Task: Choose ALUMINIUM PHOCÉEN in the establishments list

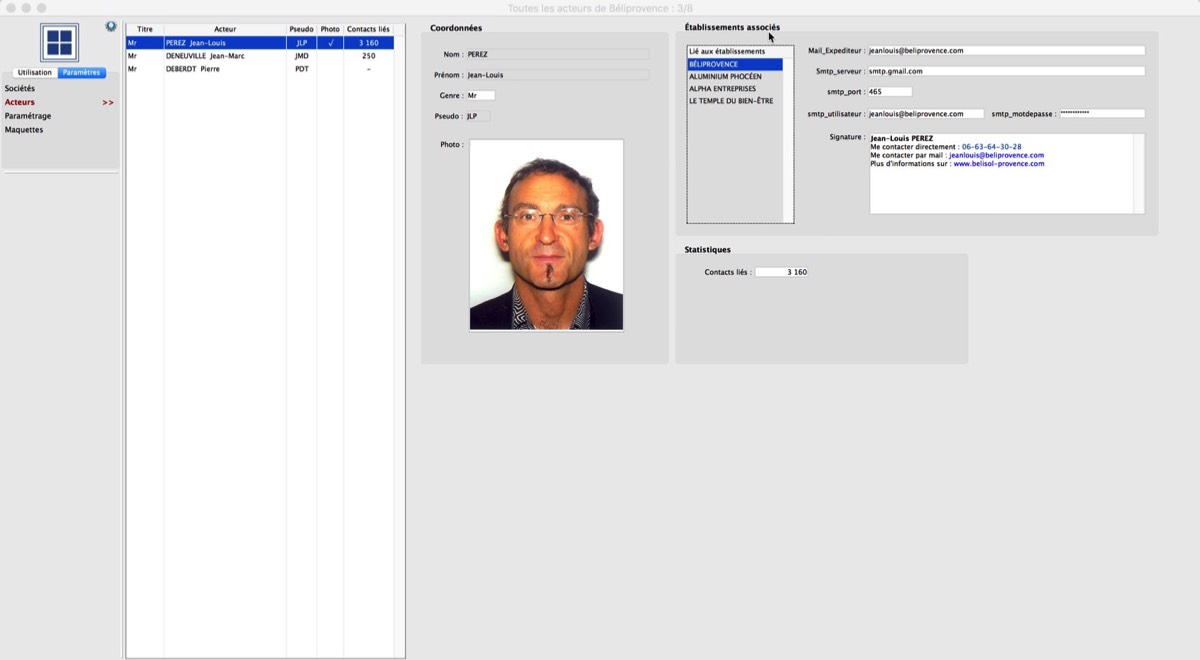Action: click(x=725, y=77)
